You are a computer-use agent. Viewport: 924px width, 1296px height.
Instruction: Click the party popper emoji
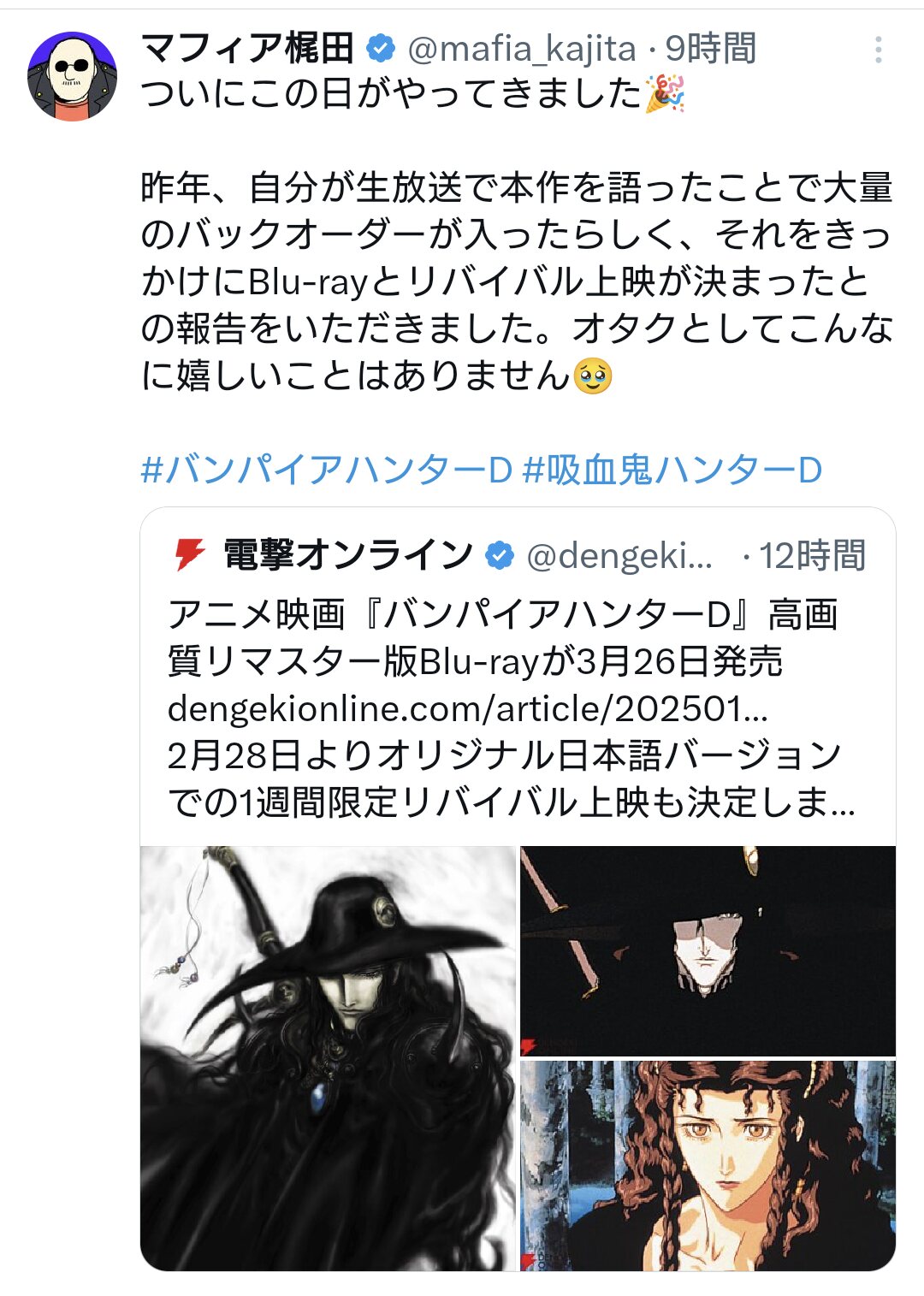(x=665, y=93)
